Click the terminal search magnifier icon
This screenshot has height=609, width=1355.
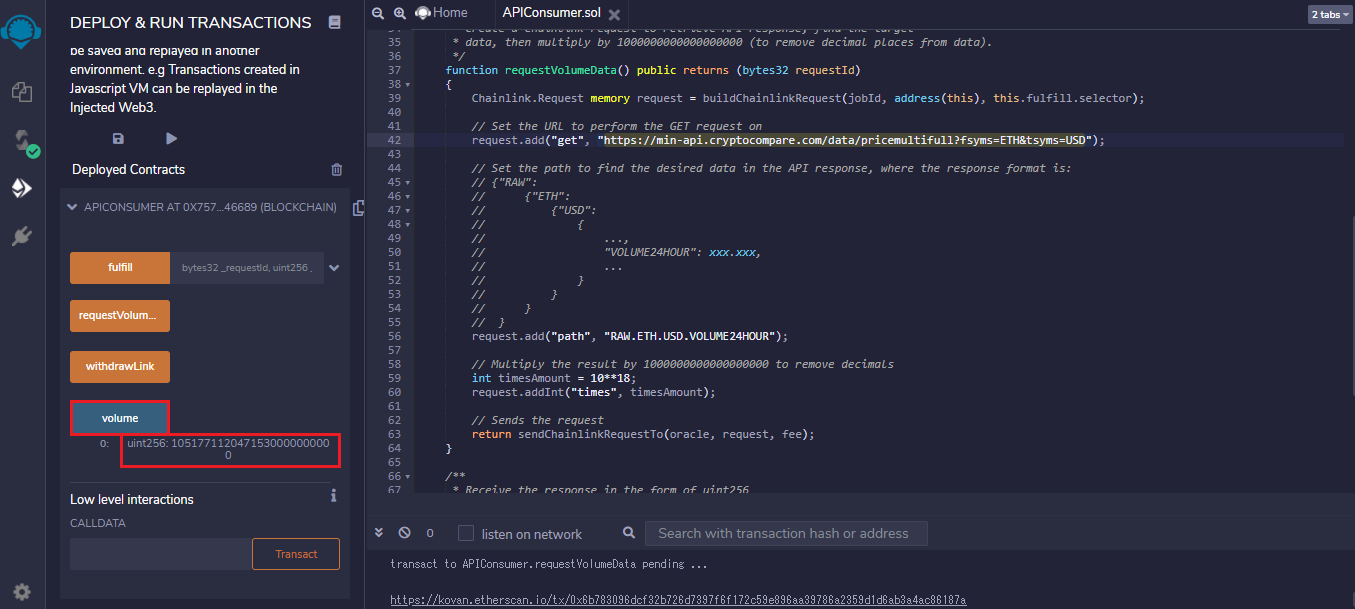click(x=628, y=533)
